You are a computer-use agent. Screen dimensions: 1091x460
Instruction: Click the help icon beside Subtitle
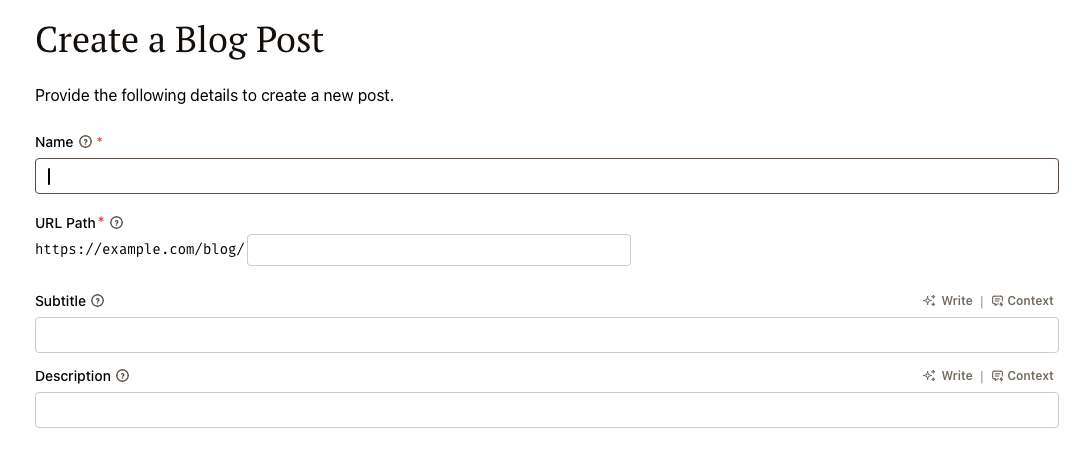point(98,300)
